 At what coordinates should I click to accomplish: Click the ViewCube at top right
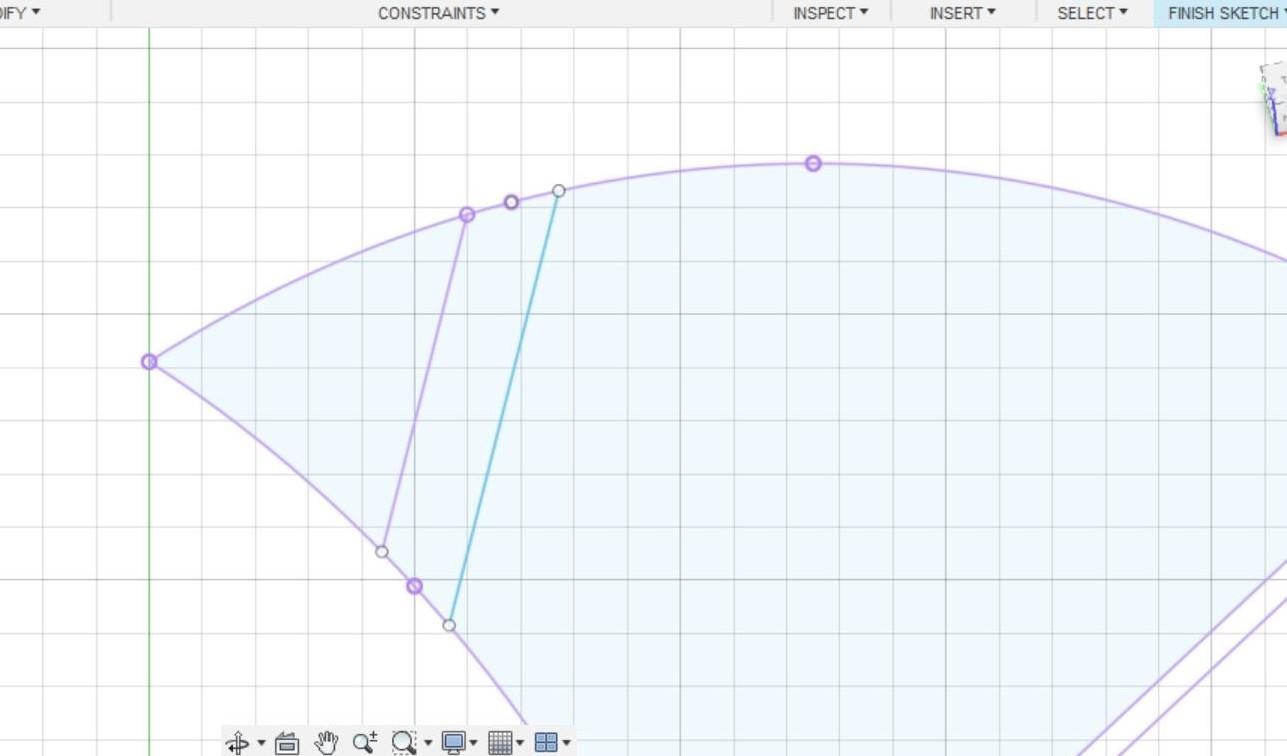(1273, 98)
